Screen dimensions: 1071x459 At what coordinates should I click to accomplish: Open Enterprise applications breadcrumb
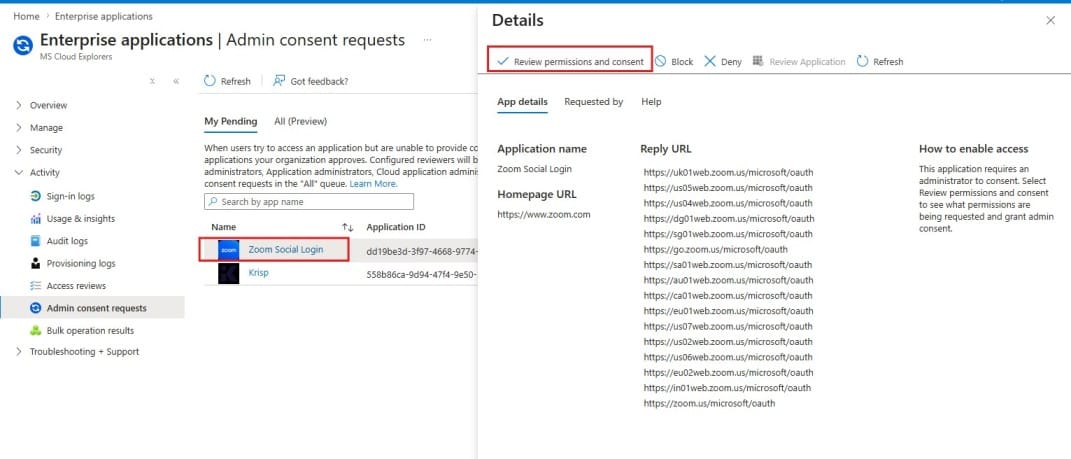[x=104, y=16]
